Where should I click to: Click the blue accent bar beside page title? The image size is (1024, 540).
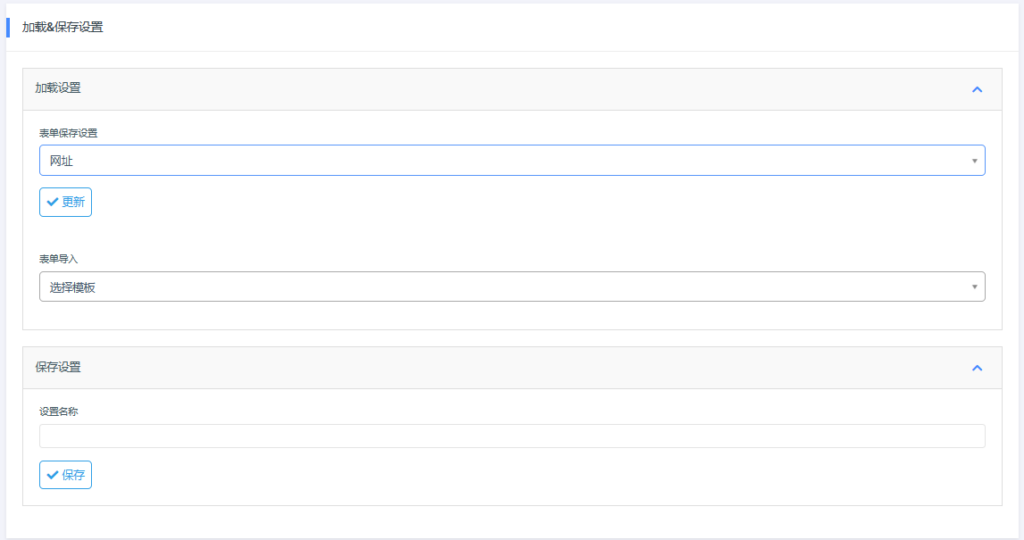(8, 27)
